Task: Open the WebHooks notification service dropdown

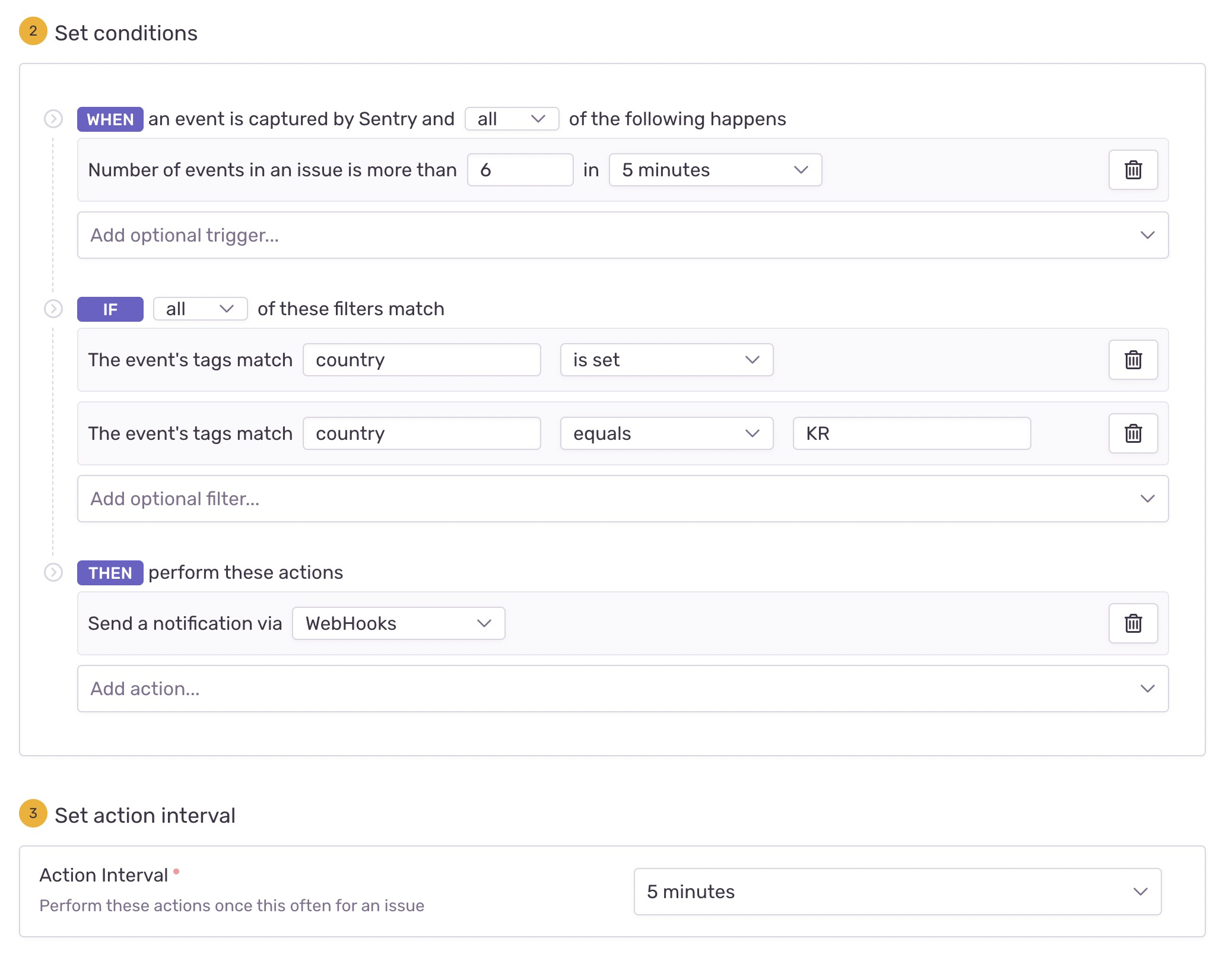Action: click(397, 623)
